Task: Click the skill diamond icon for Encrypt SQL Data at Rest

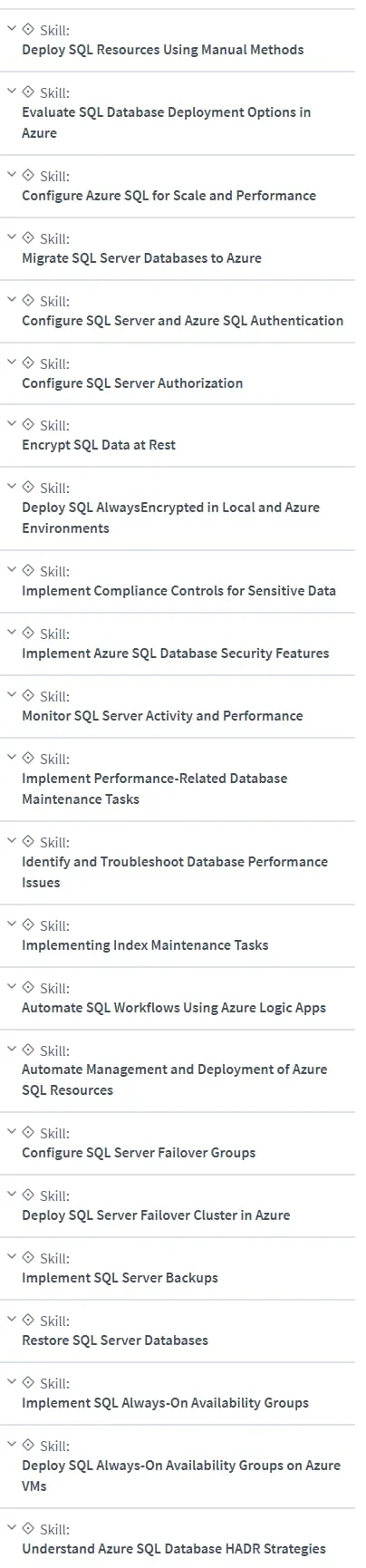Action: 28,424
